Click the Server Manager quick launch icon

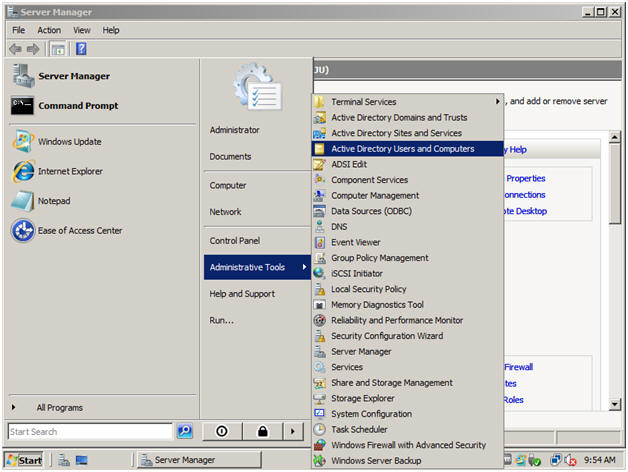point(64,460)
